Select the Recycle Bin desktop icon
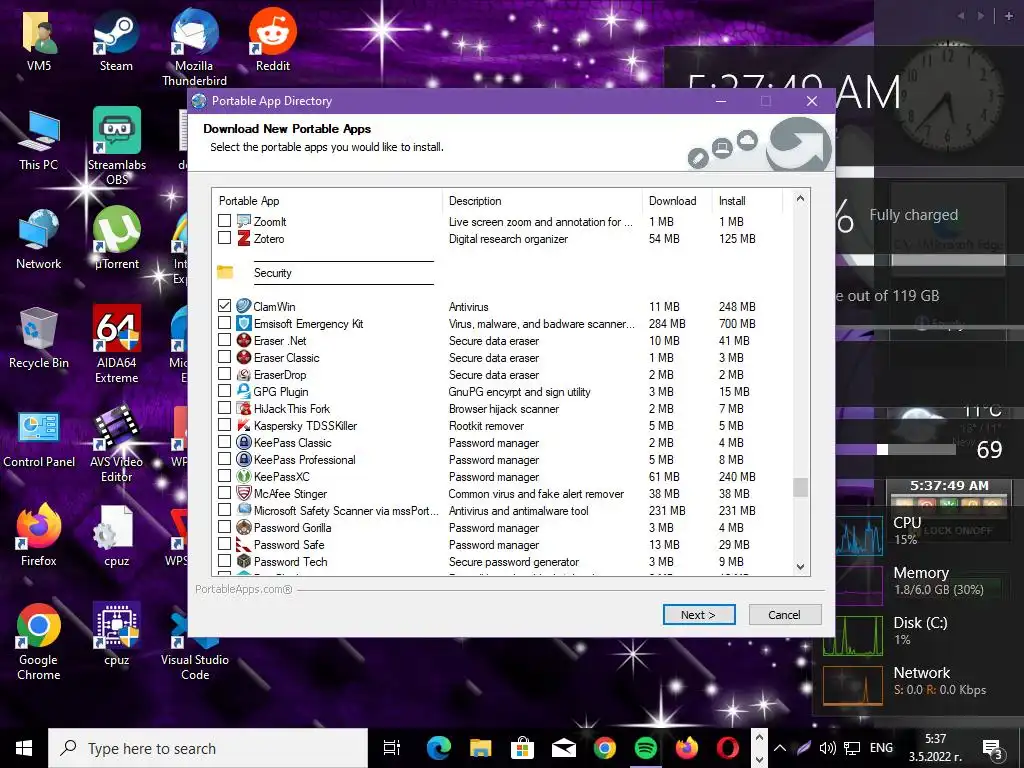 click(39, 338)
